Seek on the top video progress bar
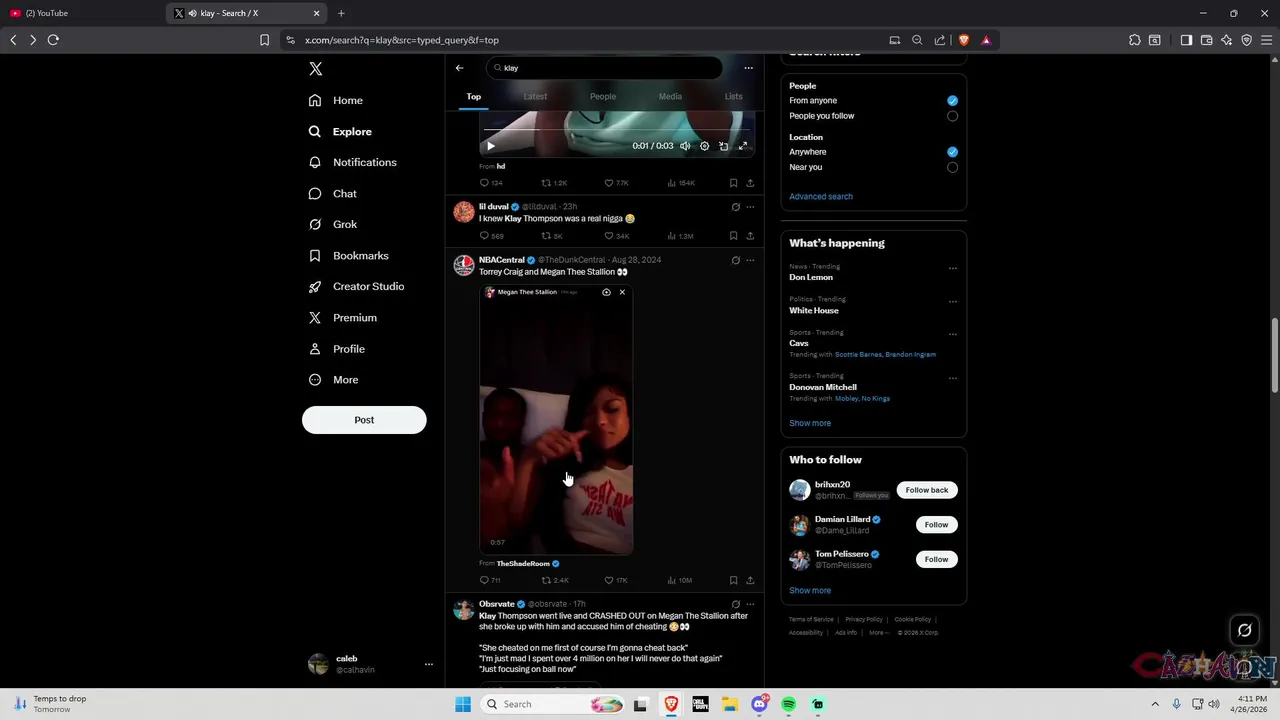The width and height of the screenshot is (1280, 720). (x=618, y=131)
